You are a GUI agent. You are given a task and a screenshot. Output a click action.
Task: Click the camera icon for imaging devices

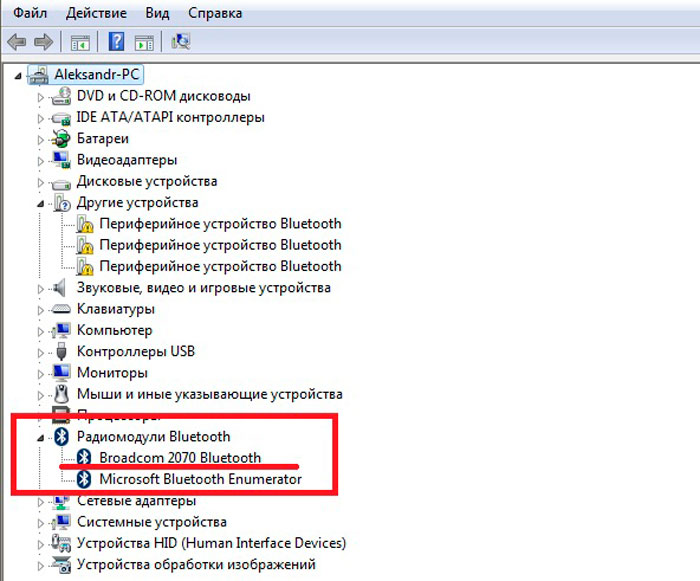61,564
